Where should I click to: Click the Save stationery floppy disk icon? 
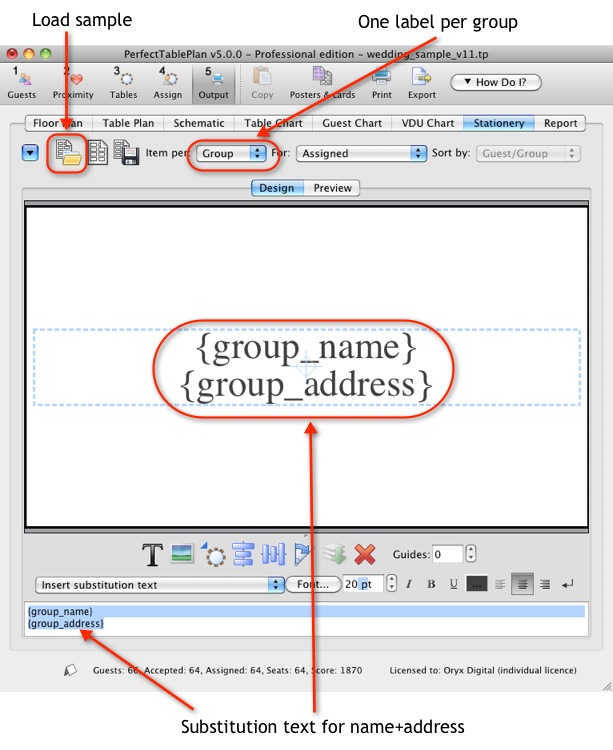(x=128, y=153)
